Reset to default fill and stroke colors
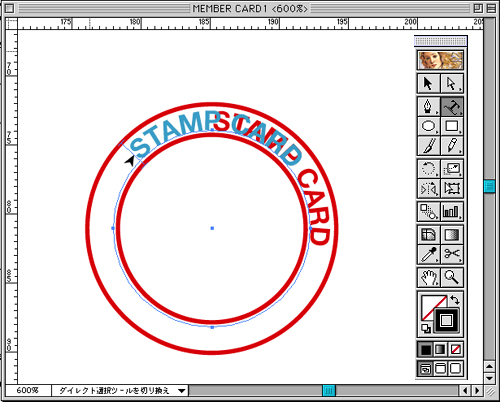This screenshot has width=500, height=402. 426,329
